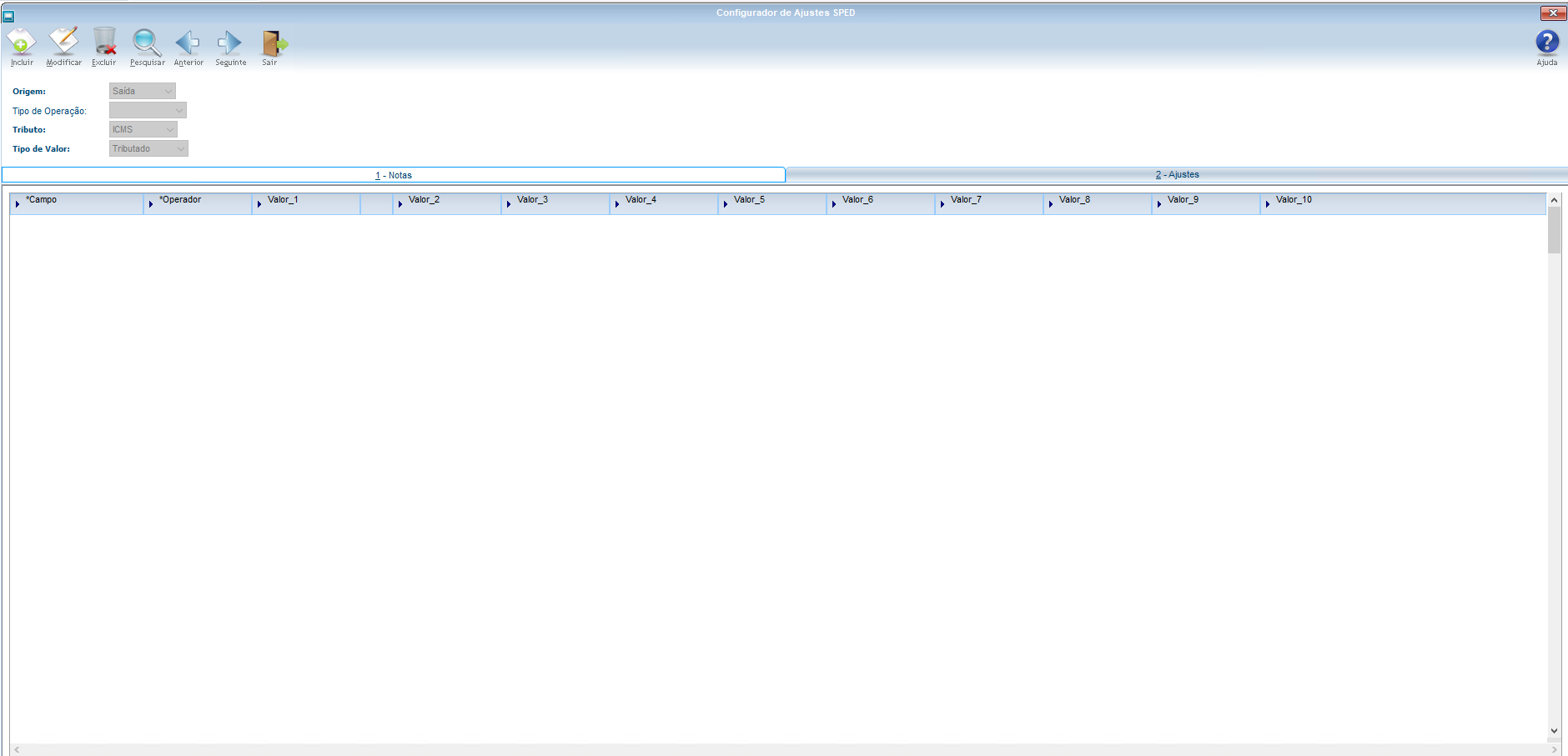This screenshot has width=1568, height=756.
Task: Click the Valor_6 column header
Action: pyautogui.click(x=881, y=203)
